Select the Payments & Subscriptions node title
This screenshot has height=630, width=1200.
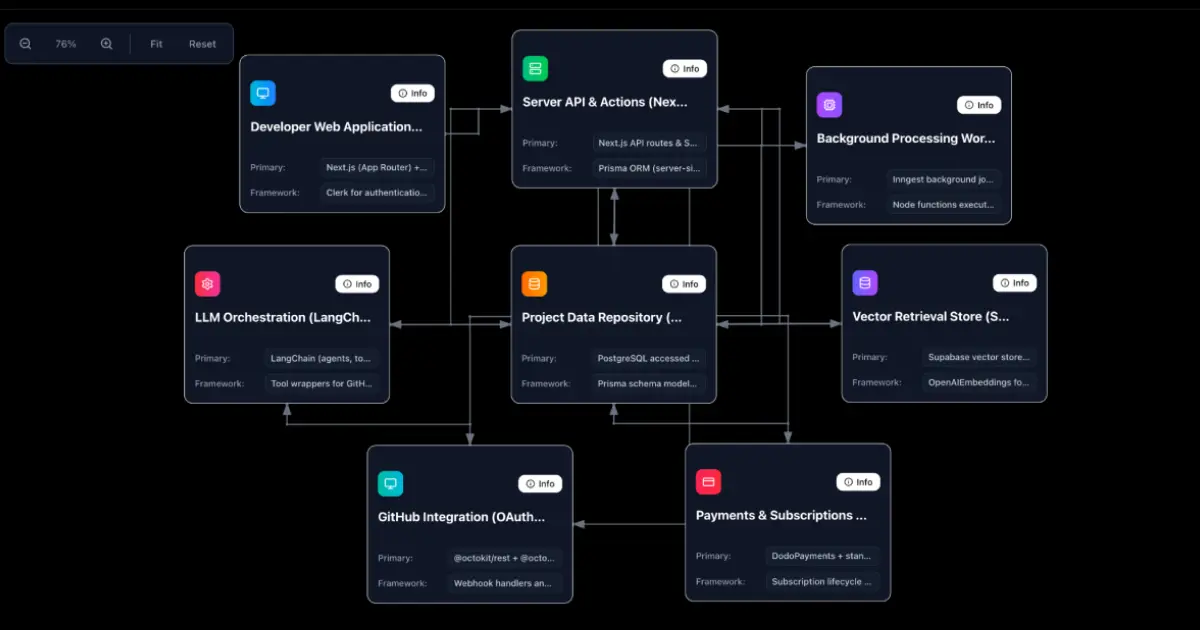[781, 515]
